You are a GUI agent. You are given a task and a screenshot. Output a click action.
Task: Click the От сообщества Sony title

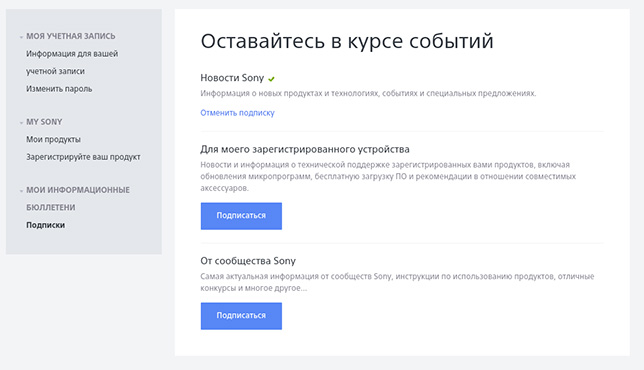point(248,261)
